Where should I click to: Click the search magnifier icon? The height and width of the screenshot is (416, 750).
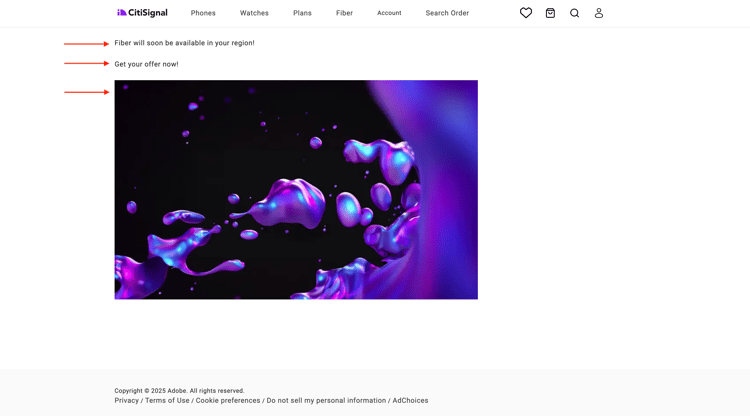pyautogui.click(x=574, y=13)
